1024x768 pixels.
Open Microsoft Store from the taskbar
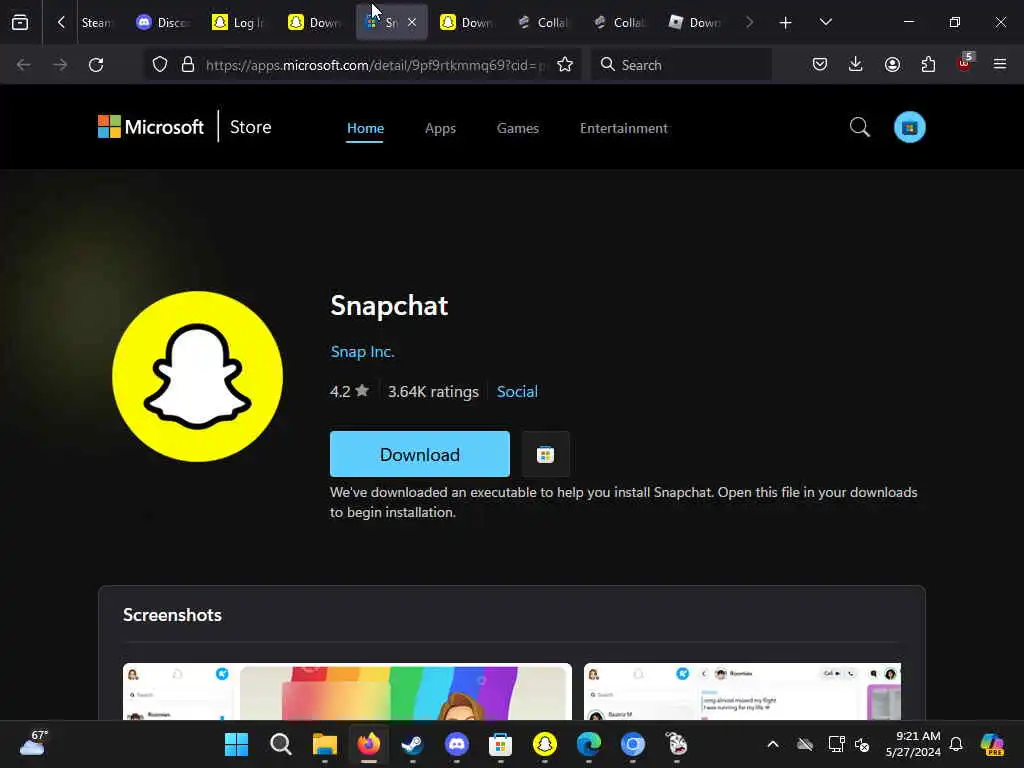point(500,744)
